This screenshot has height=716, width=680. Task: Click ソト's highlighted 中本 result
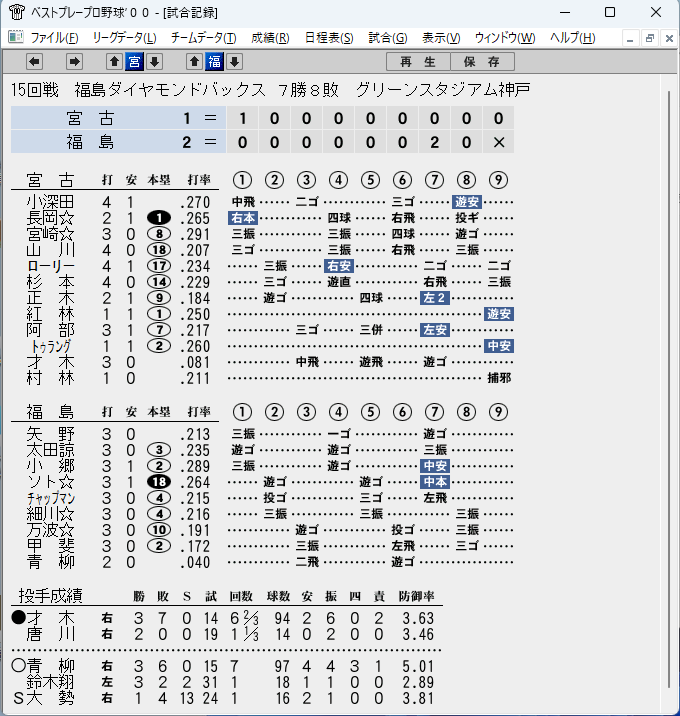[x=435, y=482]
